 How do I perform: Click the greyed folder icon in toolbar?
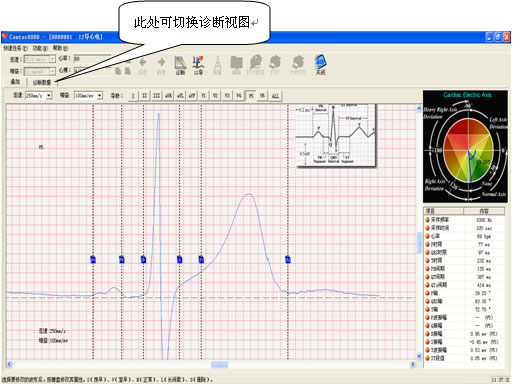[236, 65]
